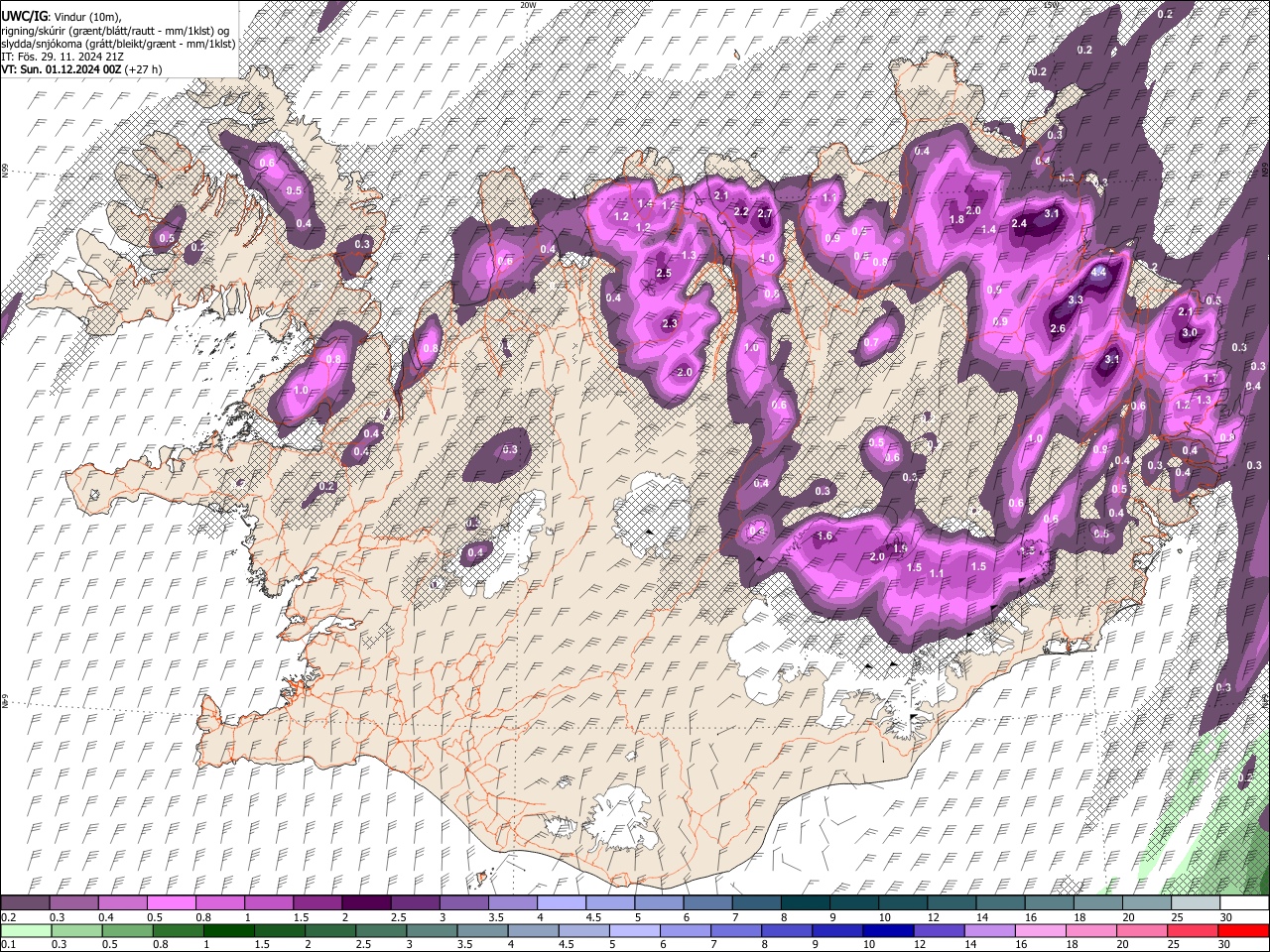Pick the medium green swatch starting at 0.5, bottom row

point(128,930)
